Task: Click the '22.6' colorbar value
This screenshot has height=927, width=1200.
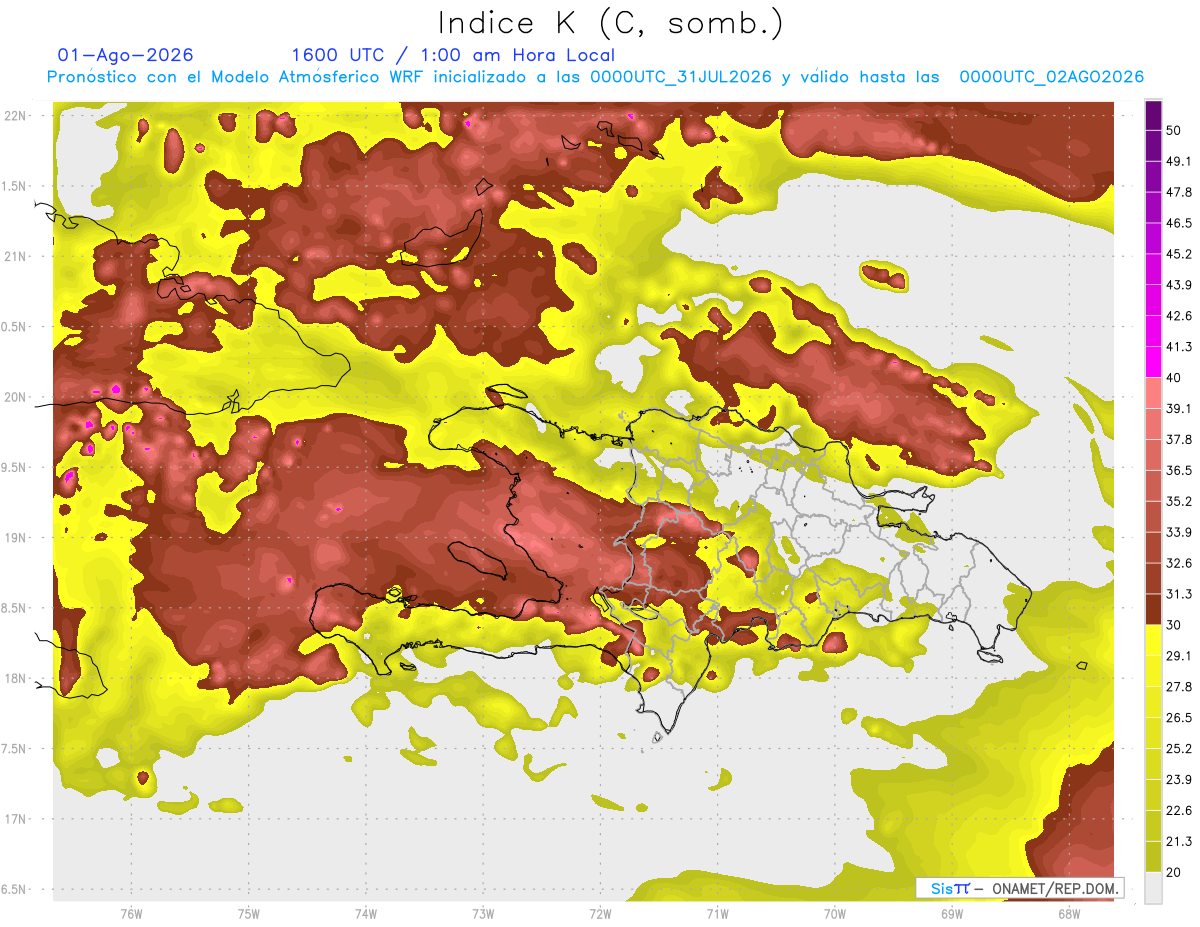Action: 1179,810
